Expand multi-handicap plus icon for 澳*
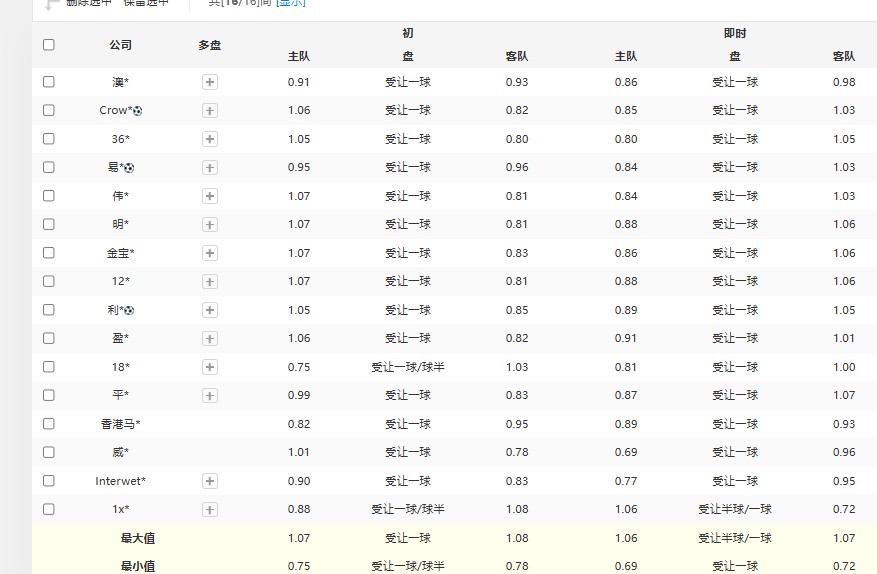The height and width of the screenshot is (574, 877). coord(210,82)
